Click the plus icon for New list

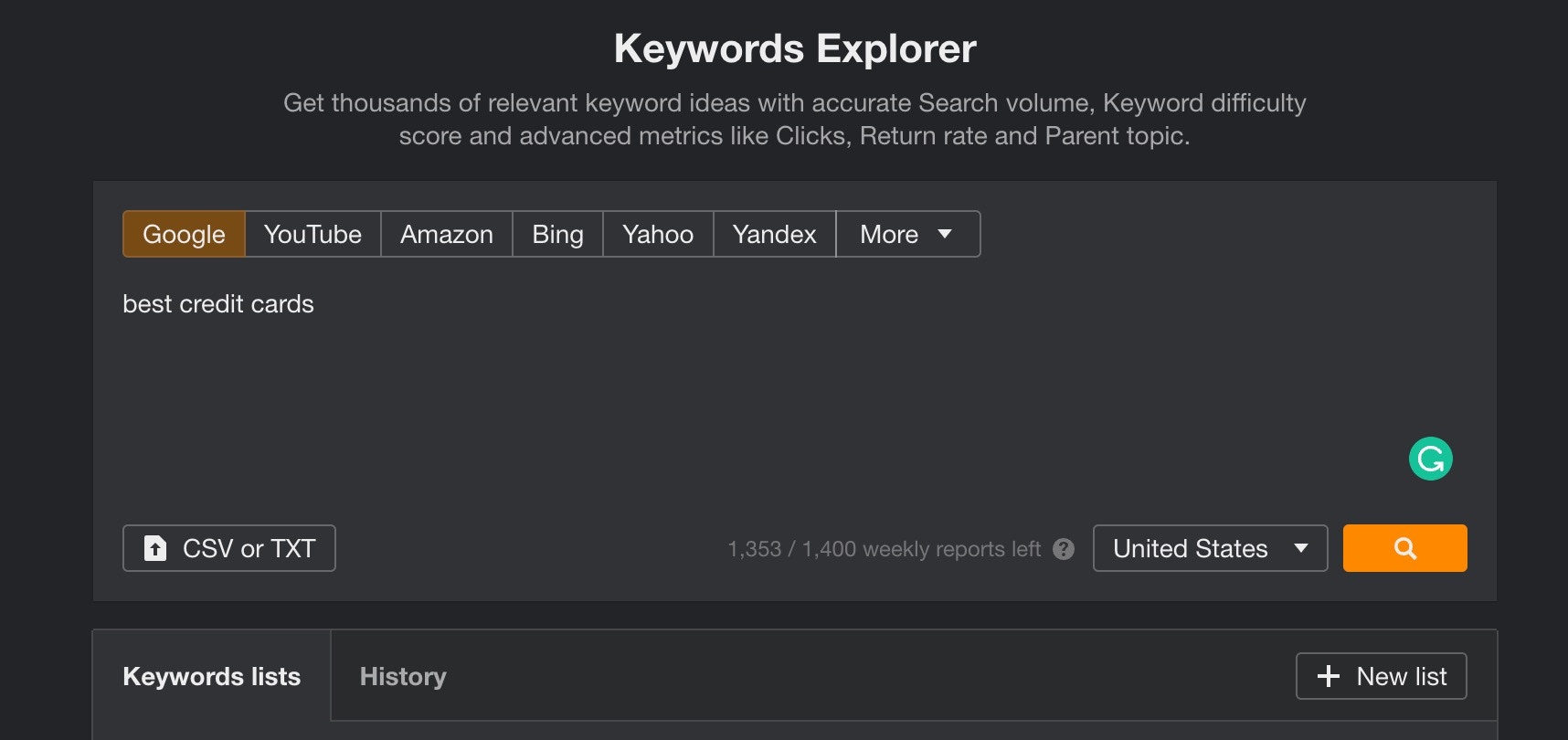pyautogui.click(x=1328, y=676)
